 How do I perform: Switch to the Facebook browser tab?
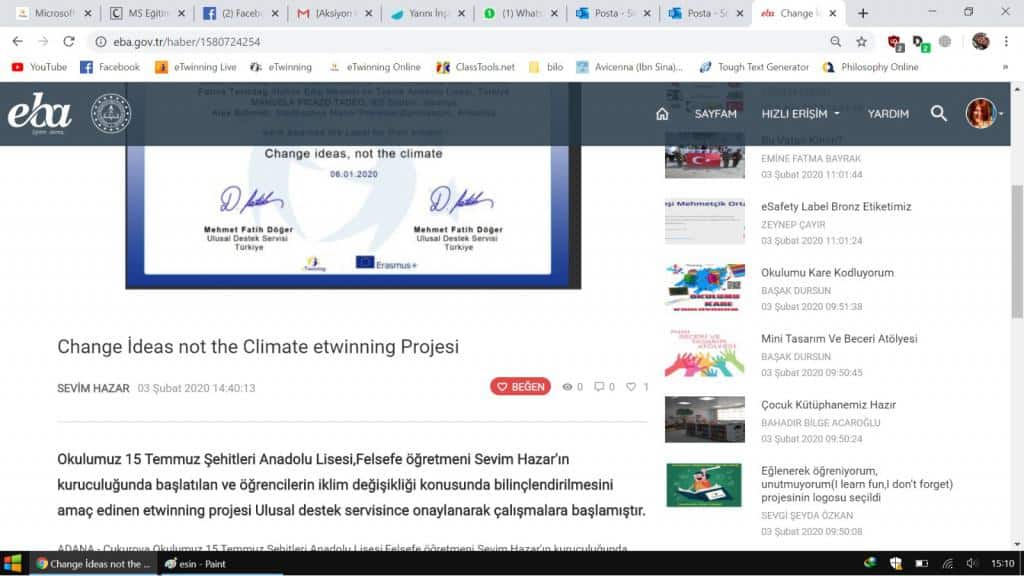(240, 13)
